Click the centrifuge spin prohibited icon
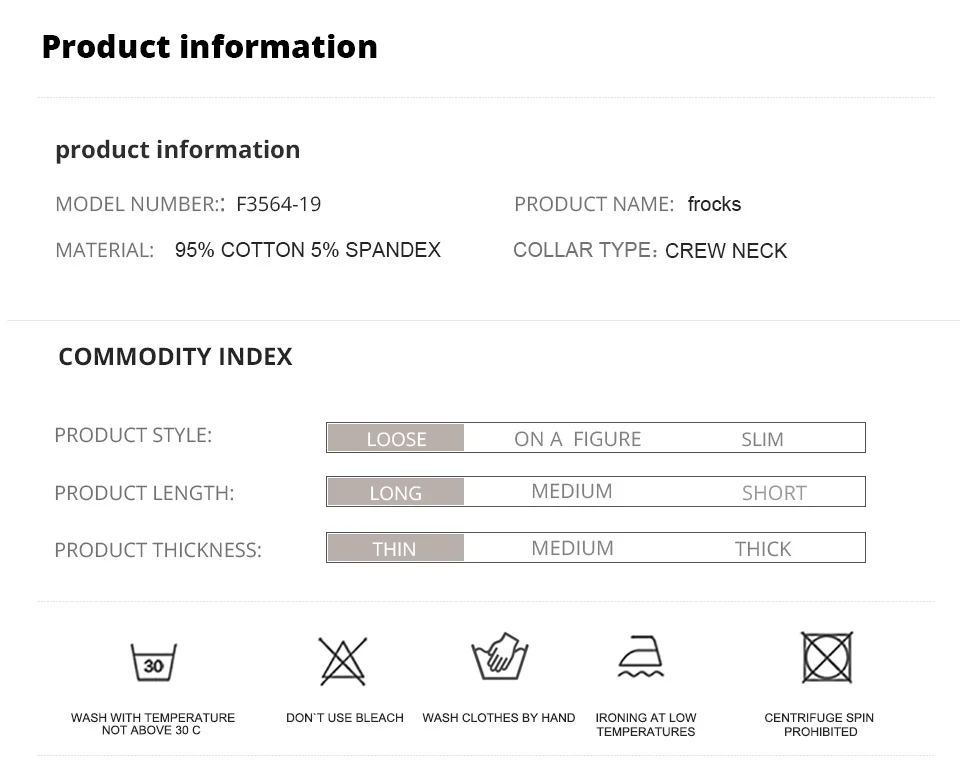960x780 pixels. click(x=827, y=658)
